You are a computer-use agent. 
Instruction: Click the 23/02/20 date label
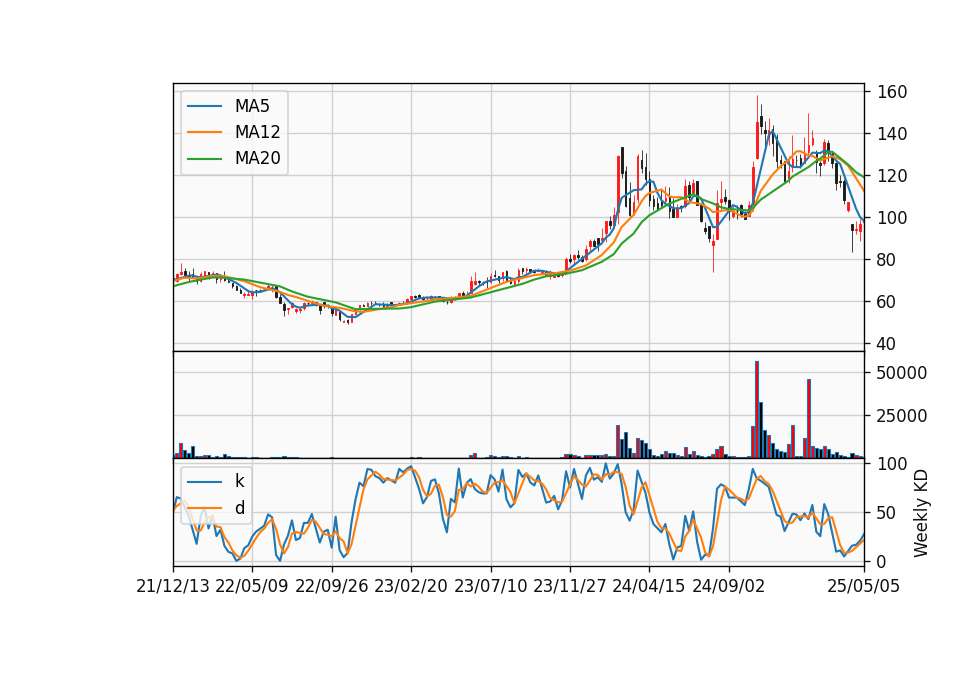click(411, 586)
